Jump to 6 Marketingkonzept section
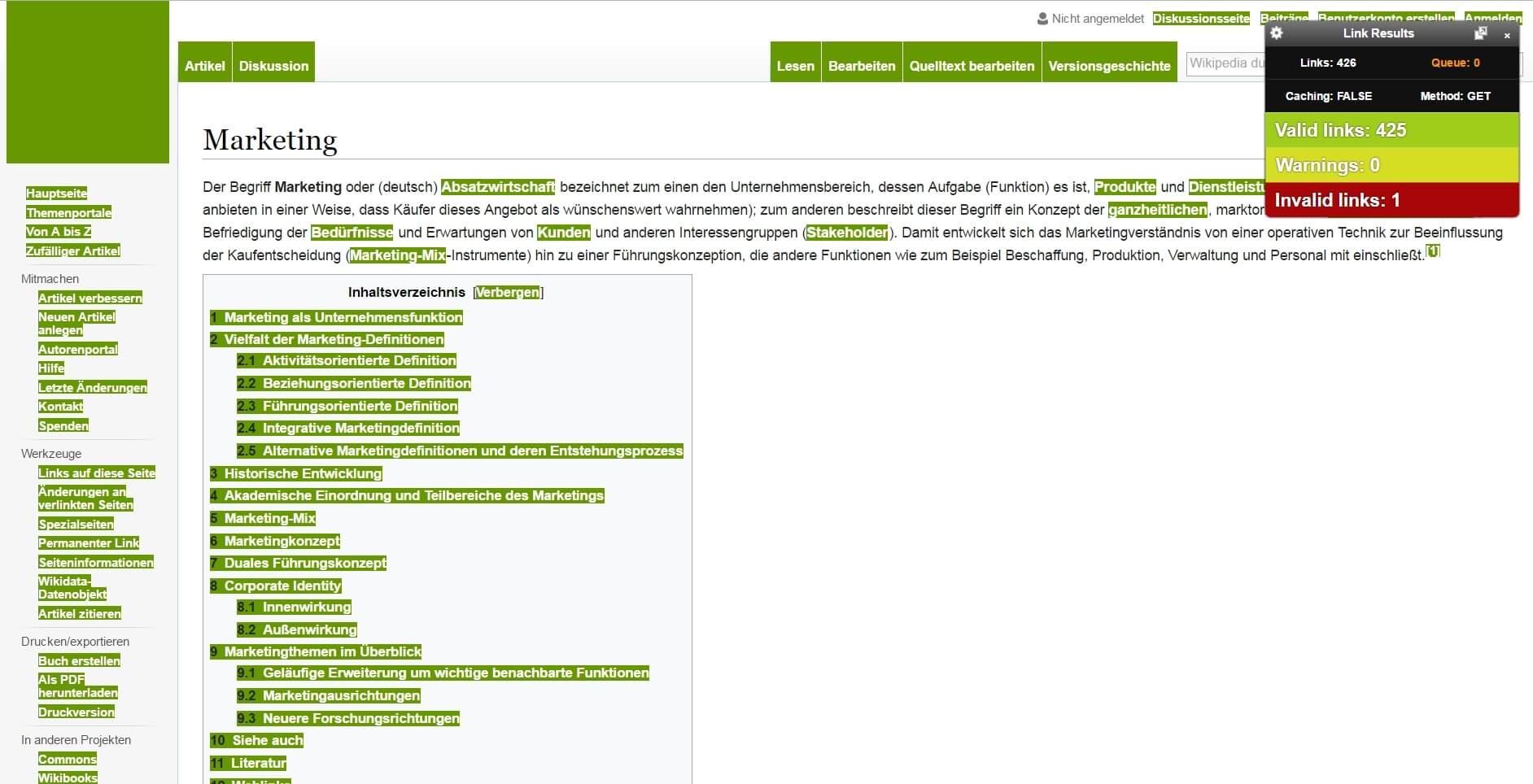 click(x=275, y=542)
